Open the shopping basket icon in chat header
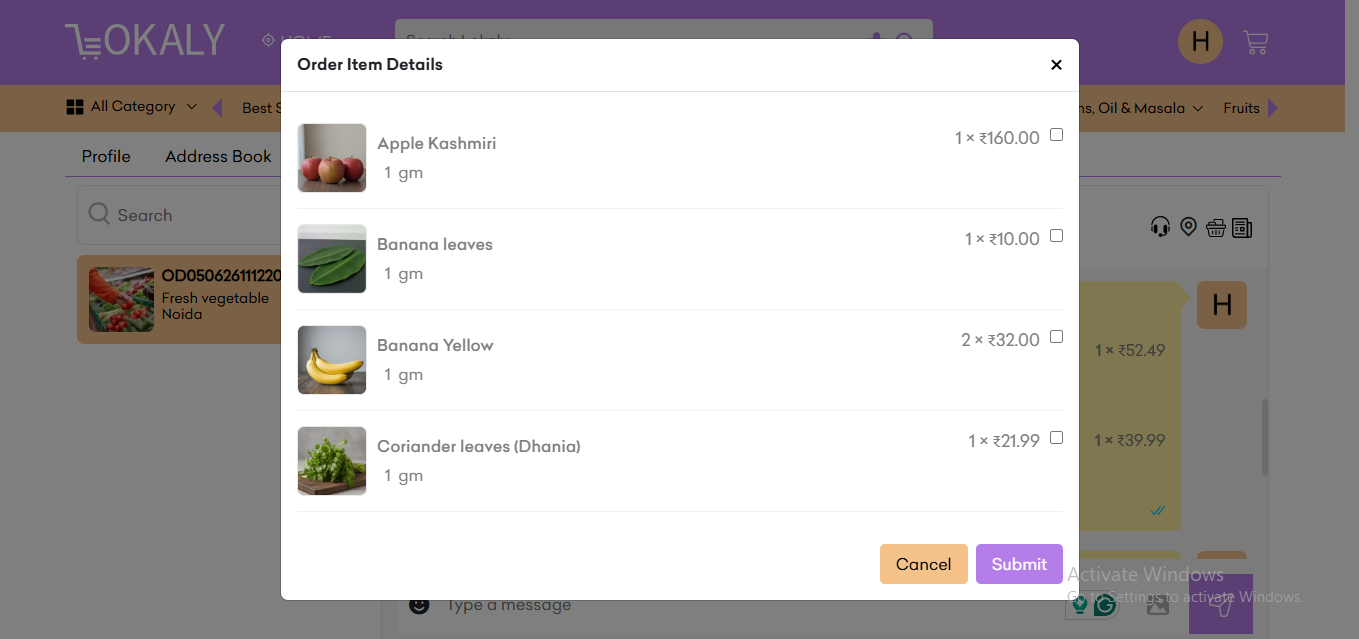1359x639 pixels. [1215, 228]
